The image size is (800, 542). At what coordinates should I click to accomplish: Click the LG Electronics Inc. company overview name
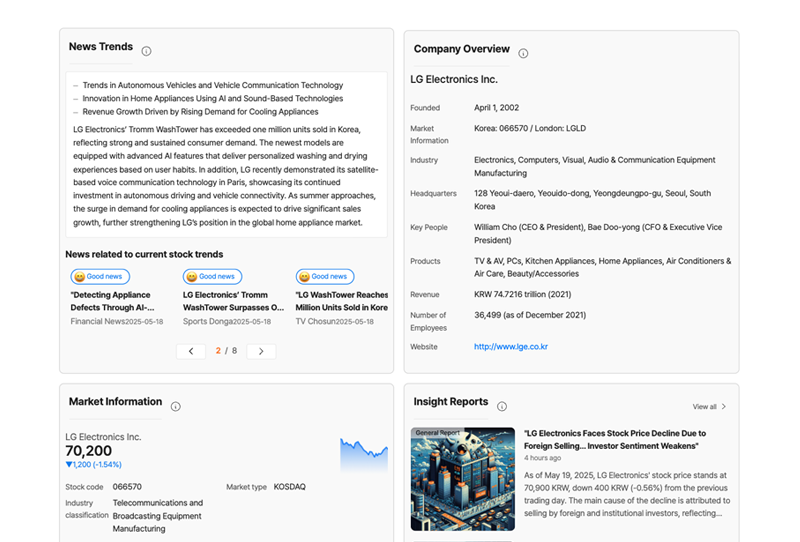coord(454,80)
